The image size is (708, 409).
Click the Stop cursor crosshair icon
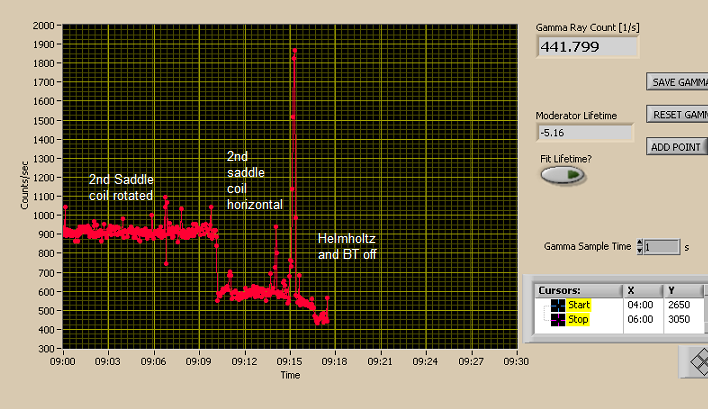click(x=558, y=320)
